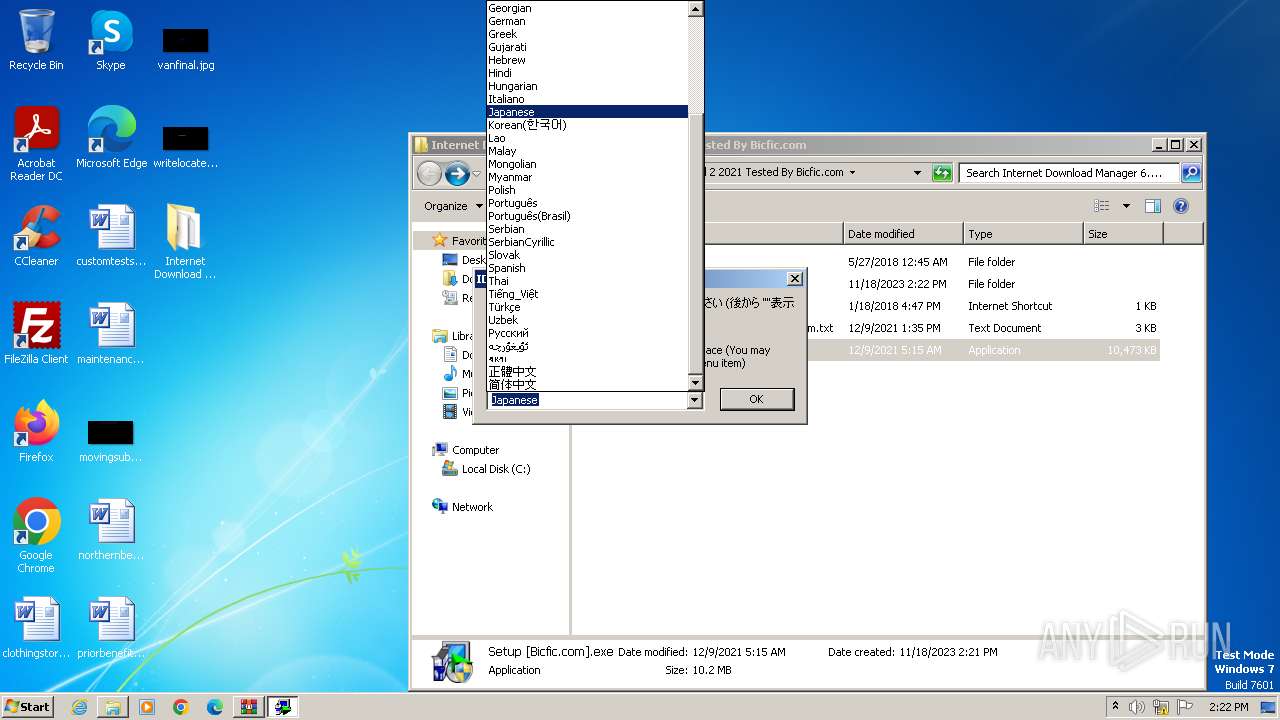The height and width of the screenshot is (720, 1280).
Task: Open Acrobat Reader DC shortcut
Action: click(x=36, y=144)
